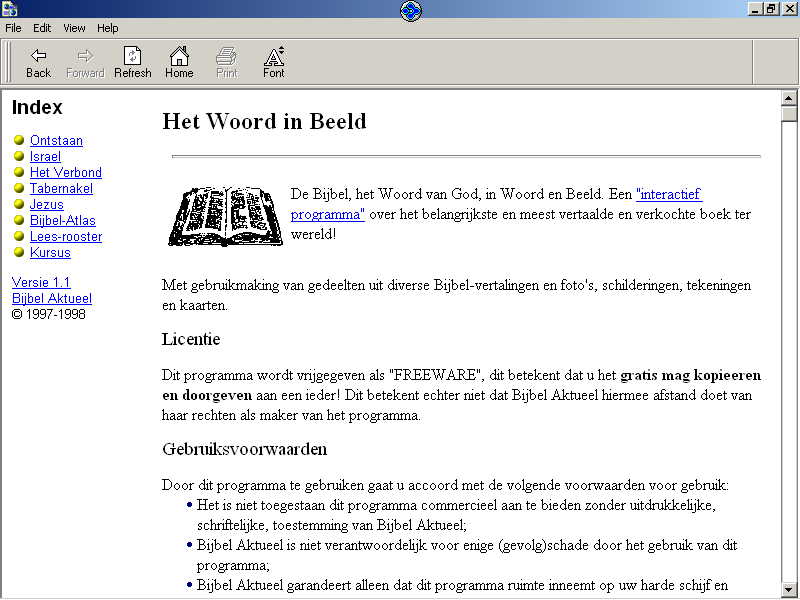
Task: Click the "Het Woord in Beeld" heading
Action: [264, 121]
